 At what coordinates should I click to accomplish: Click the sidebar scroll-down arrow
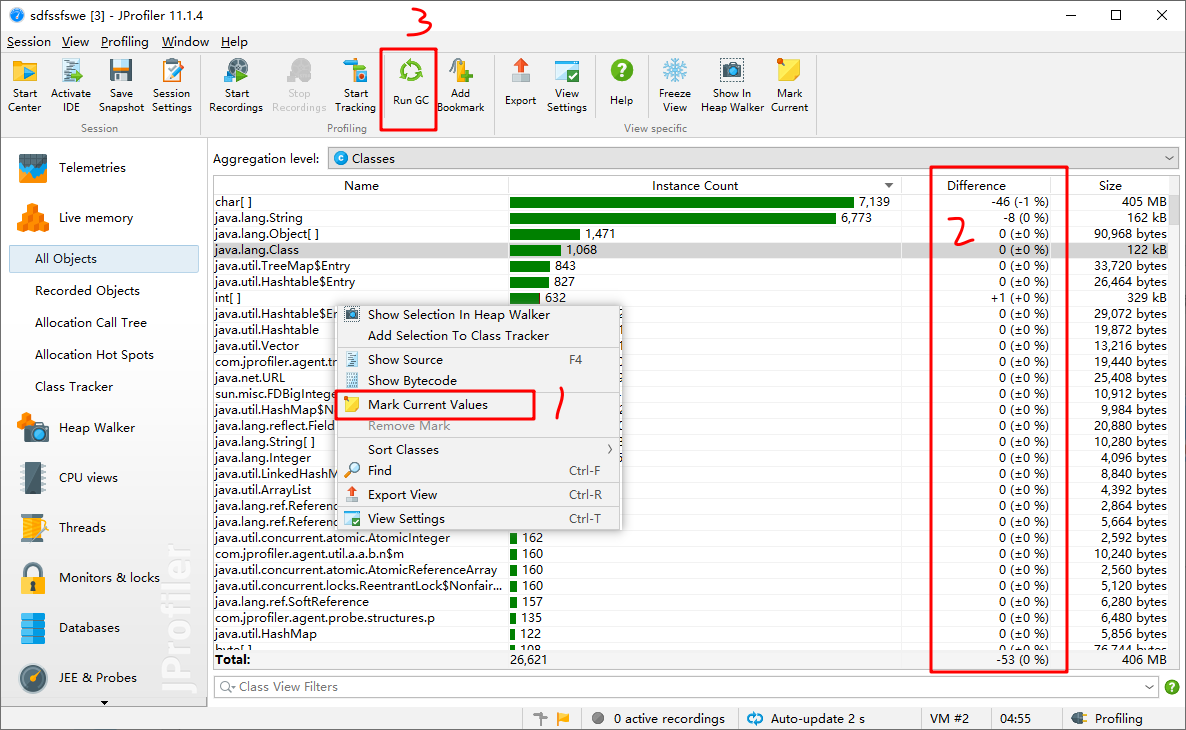tap(104, 703)
